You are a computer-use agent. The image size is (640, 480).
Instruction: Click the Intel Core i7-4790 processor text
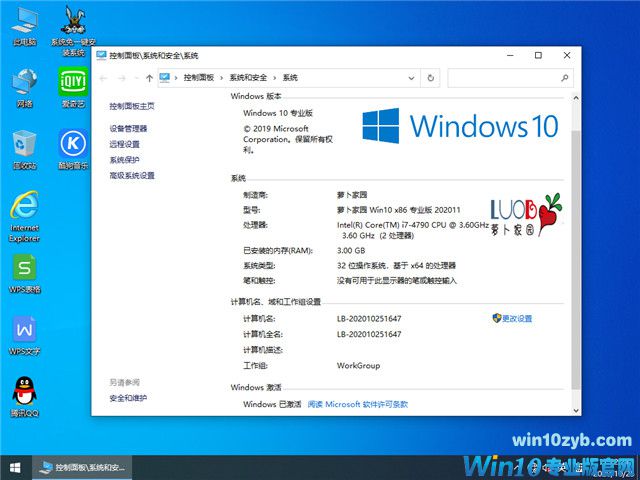(x=413, y=230)
